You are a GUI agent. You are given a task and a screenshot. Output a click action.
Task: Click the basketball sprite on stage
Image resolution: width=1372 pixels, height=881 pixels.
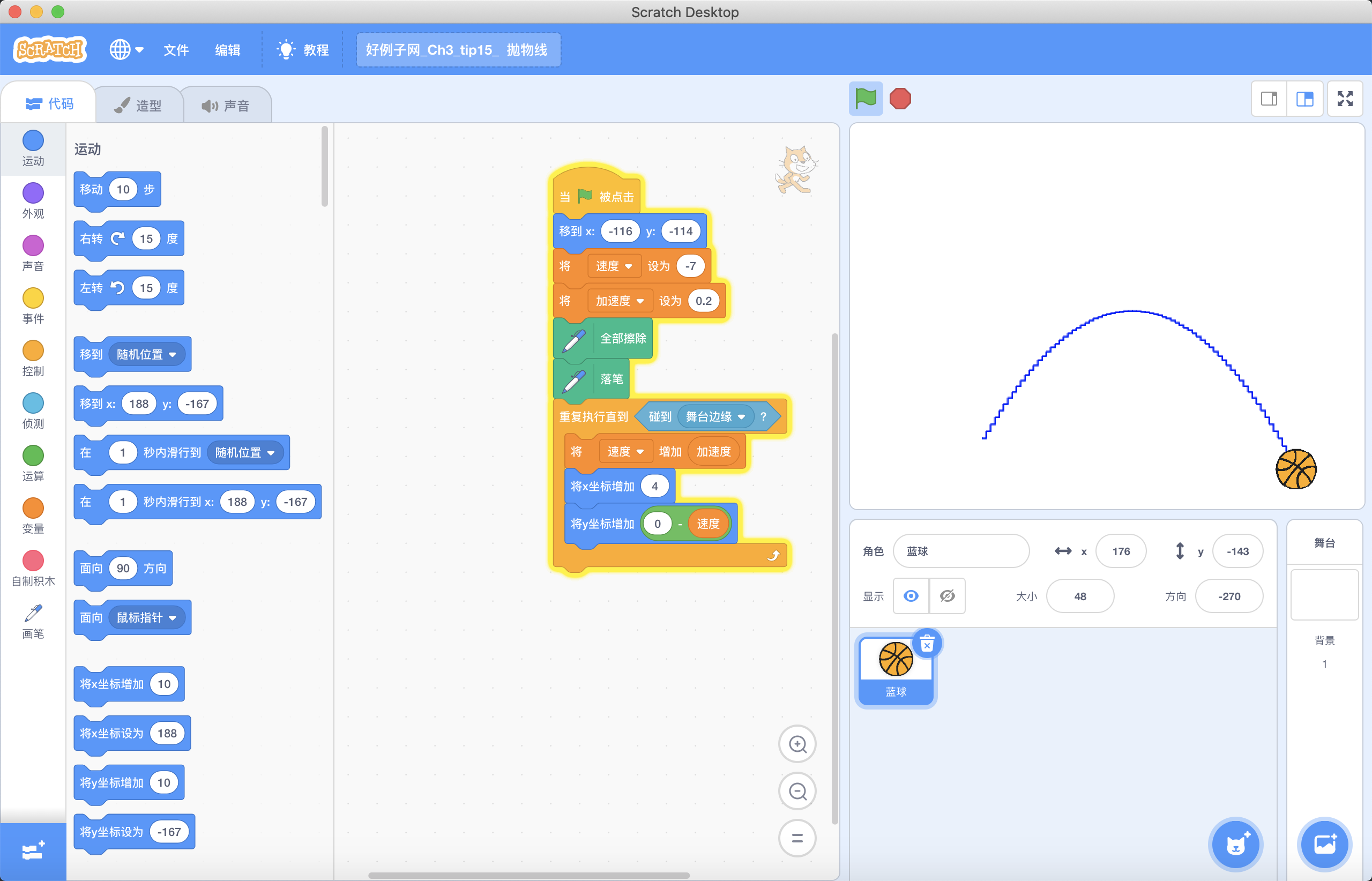(x=1296, y=469)
